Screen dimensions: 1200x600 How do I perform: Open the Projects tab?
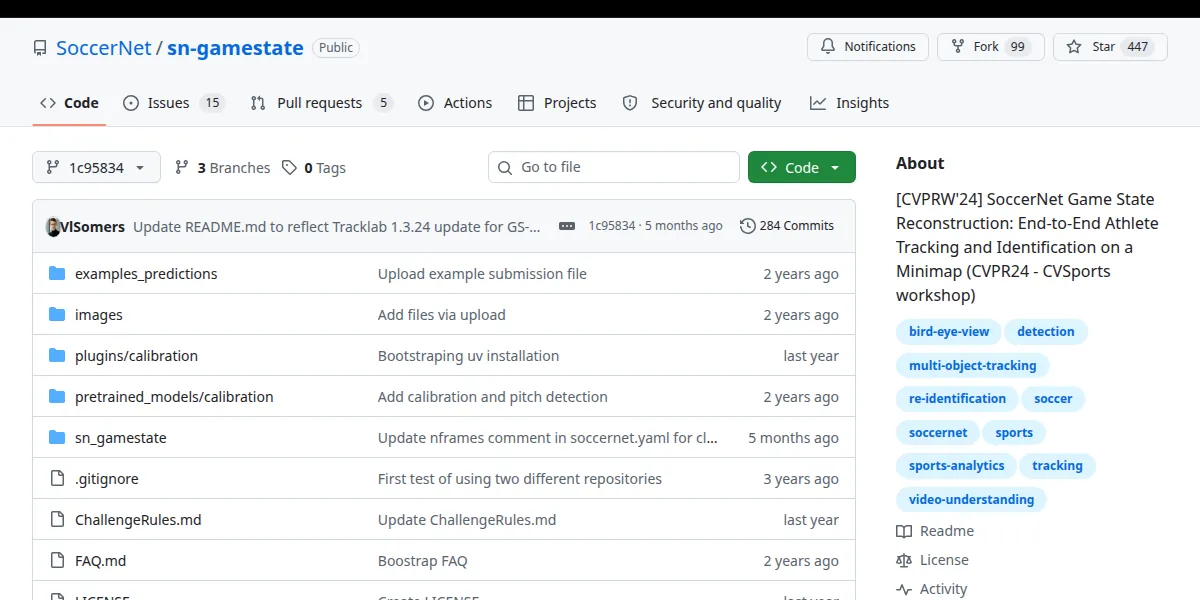point(557,103)
